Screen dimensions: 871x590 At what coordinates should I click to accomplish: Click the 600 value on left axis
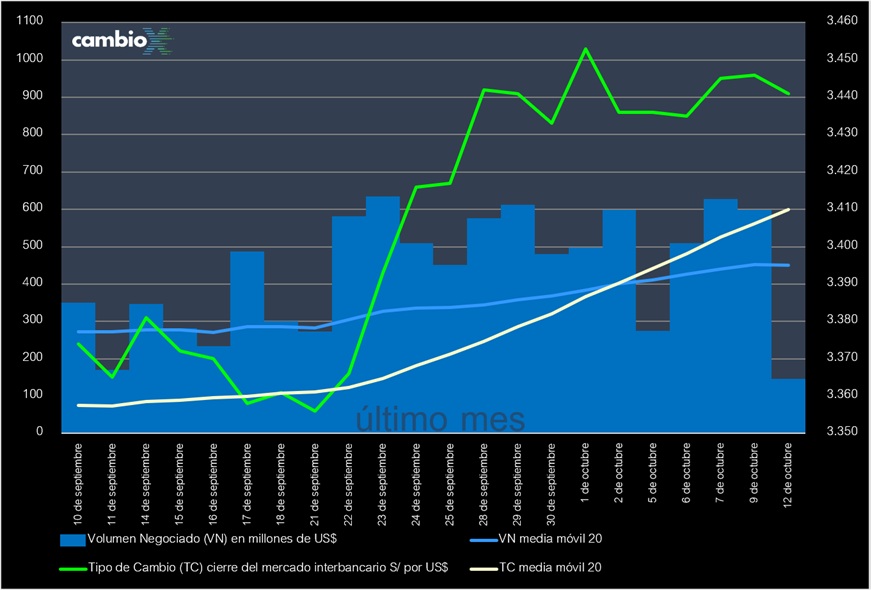click(33, 208)
